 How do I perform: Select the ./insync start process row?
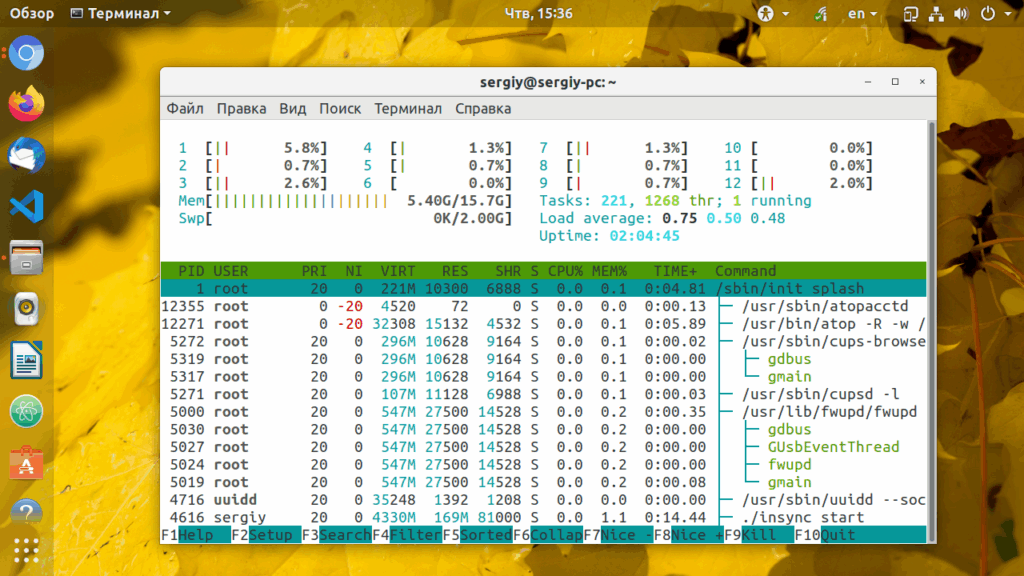[543, 517]
